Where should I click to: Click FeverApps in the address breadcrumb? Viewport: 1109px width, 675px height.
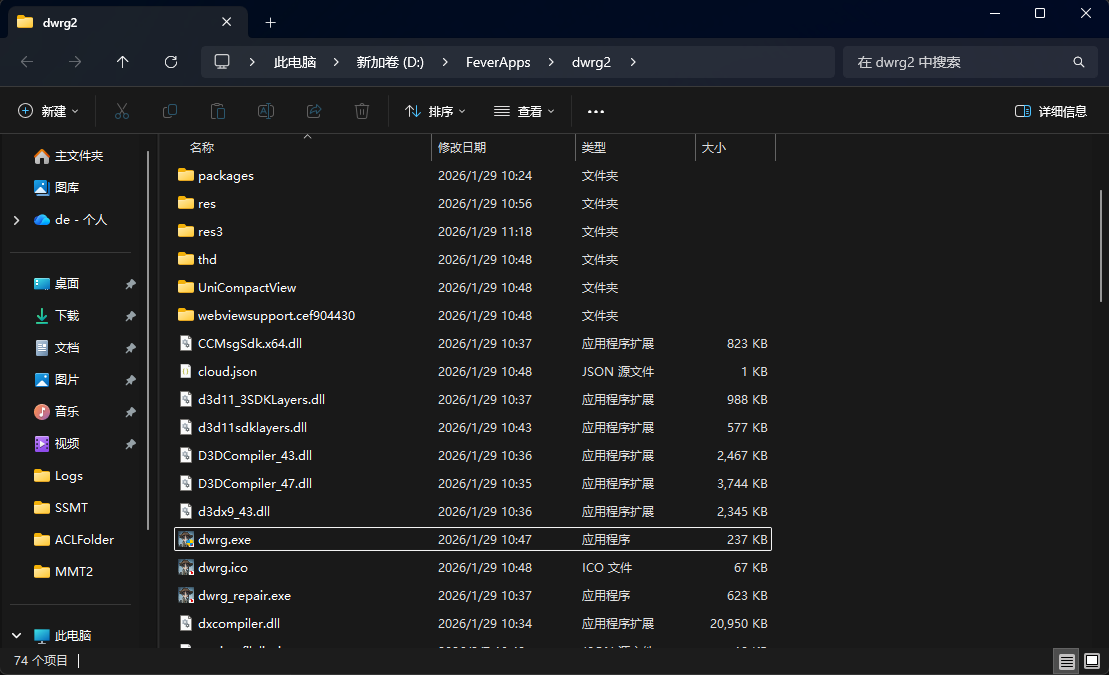pos(498,62)
